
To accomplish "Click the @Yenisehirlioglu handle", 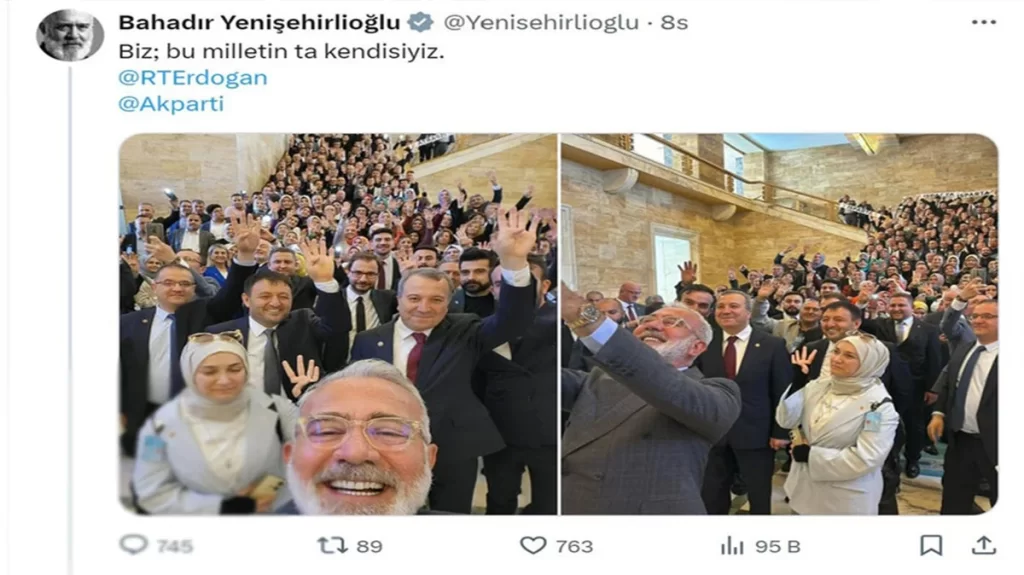I will click(541, 22).
